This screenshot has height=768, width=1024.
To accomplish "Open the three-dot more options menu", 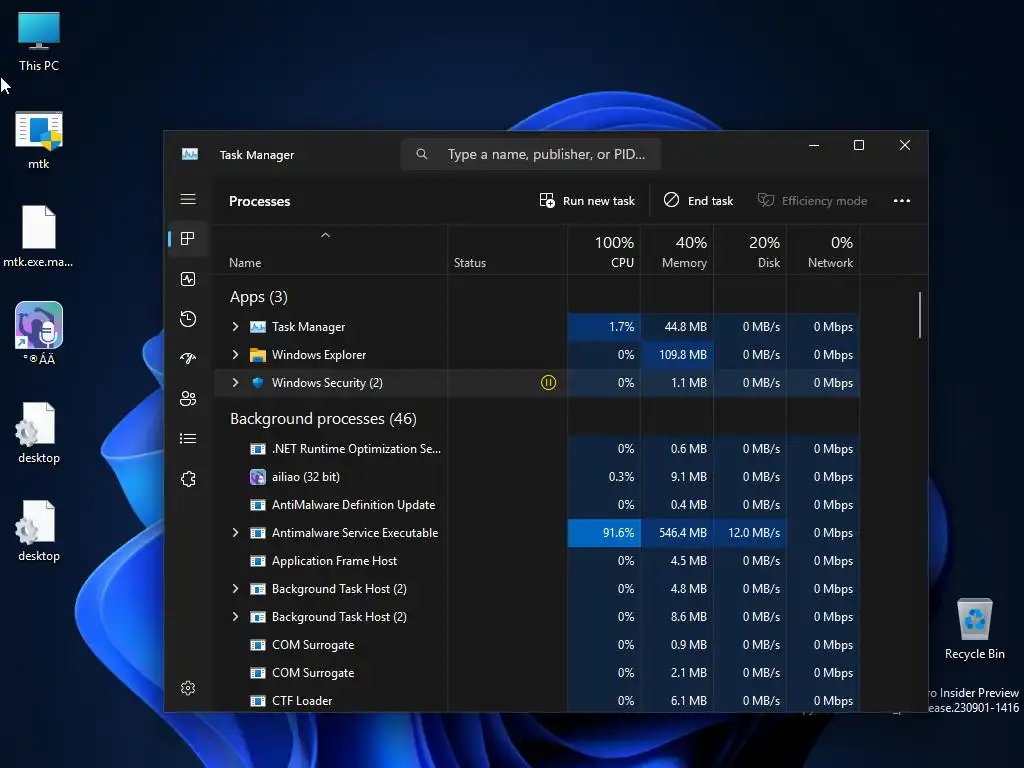I will [x=902, y=200].
